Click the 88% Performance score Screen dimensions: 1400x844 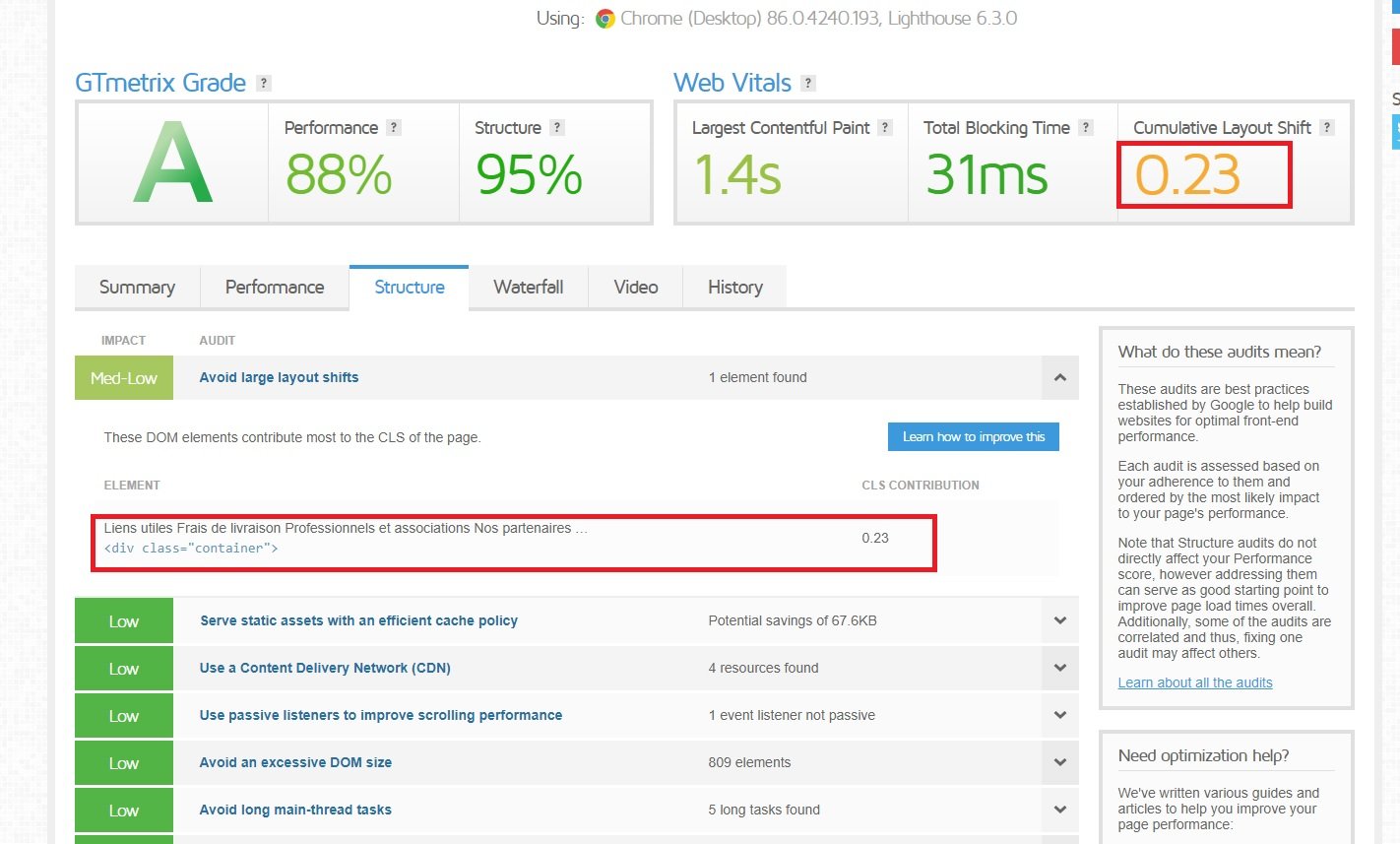(339, 175)
